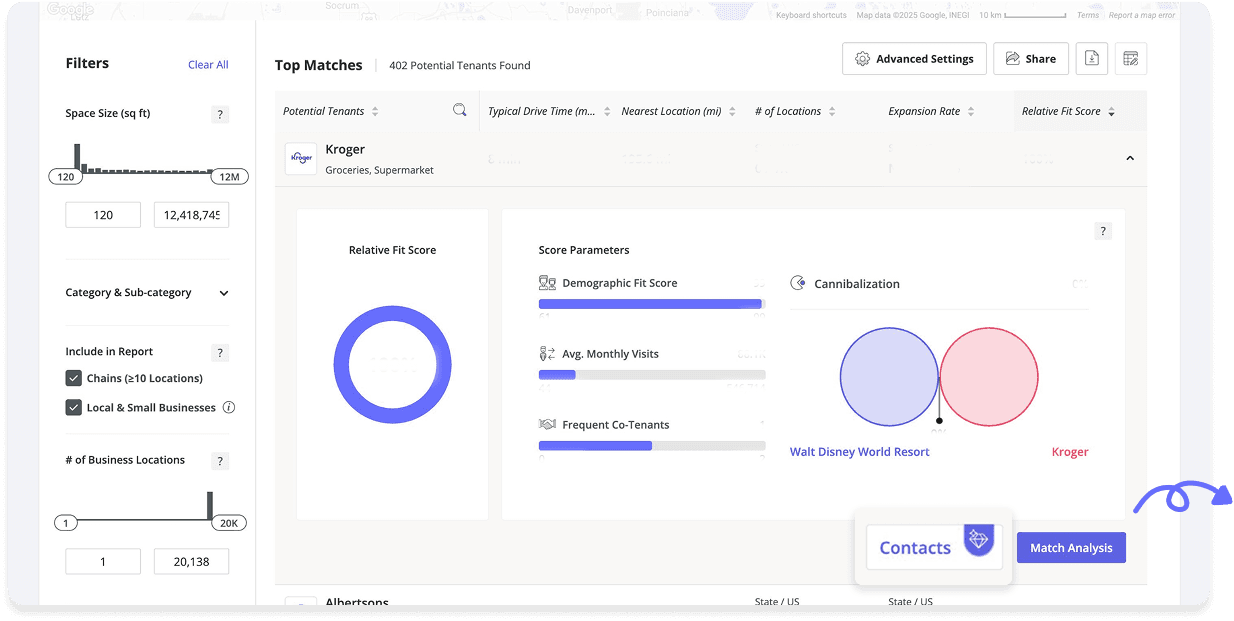Open Include in Report help icon
Image resolution: width=1234 pixels, height=621 pixels.
[221, 353]
